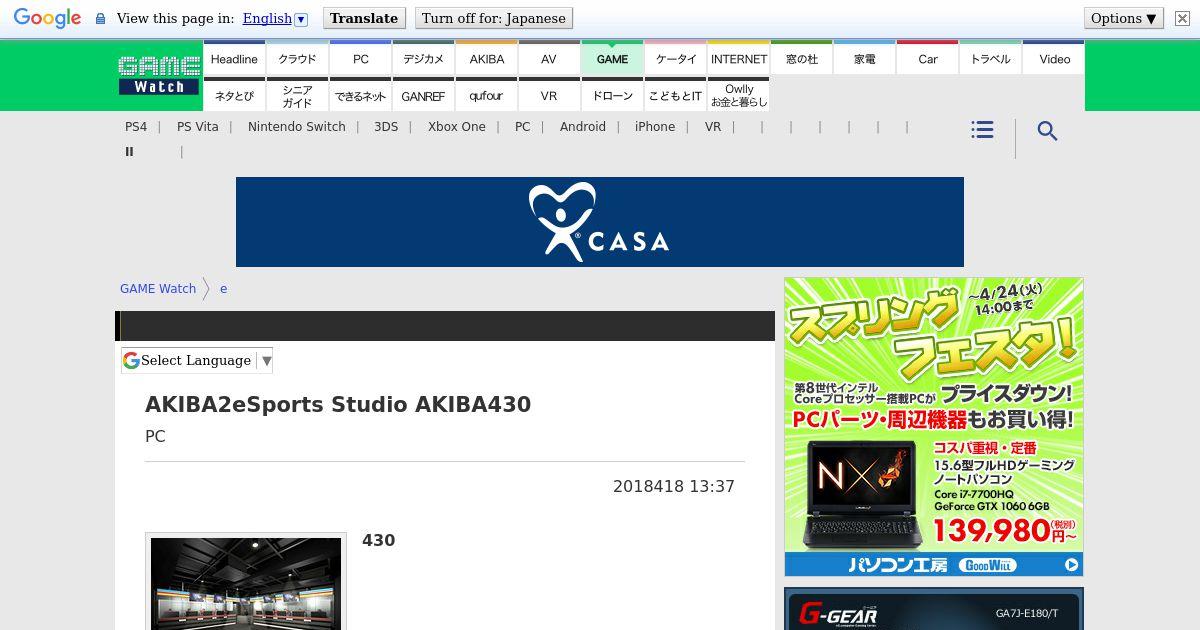1200x630 pixels.
Task: Click the search magnifier icon
Action: 1047,131
